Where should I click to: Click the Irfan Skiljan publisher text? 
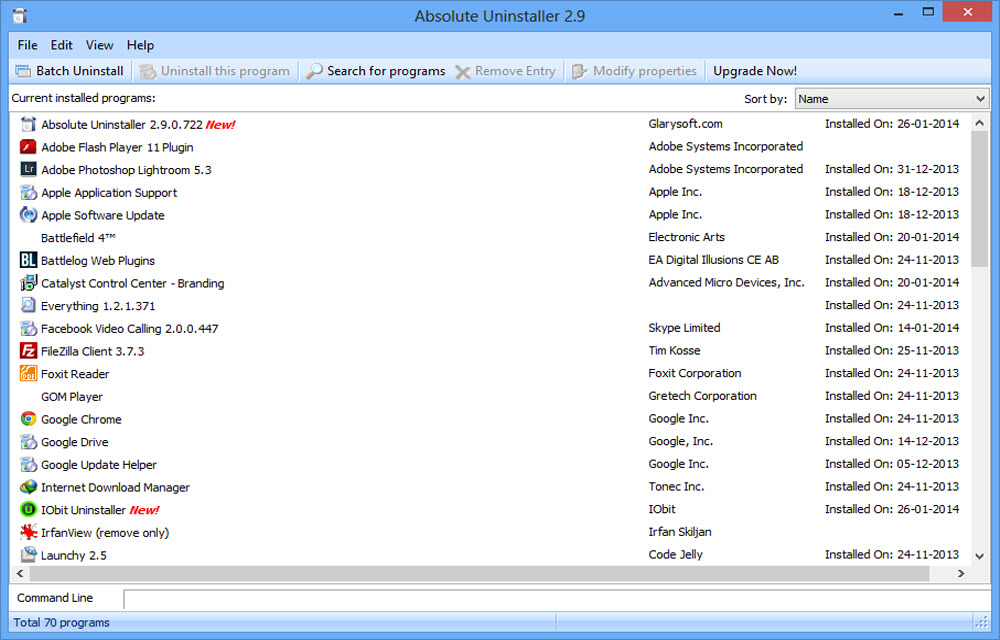click(680, 532)
